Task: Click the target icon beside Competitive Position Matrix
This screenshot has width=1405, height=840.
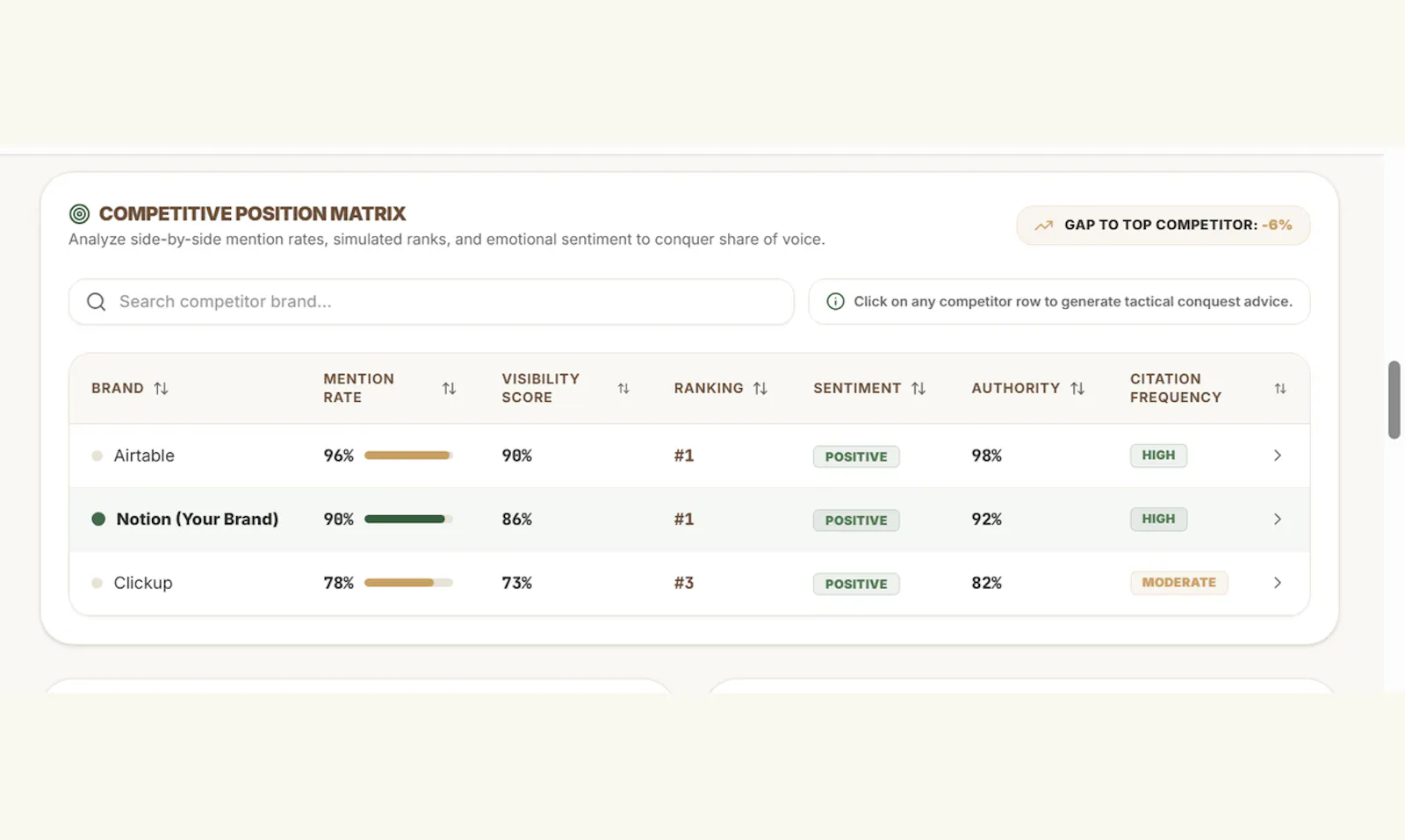Action: click(79, 213)
